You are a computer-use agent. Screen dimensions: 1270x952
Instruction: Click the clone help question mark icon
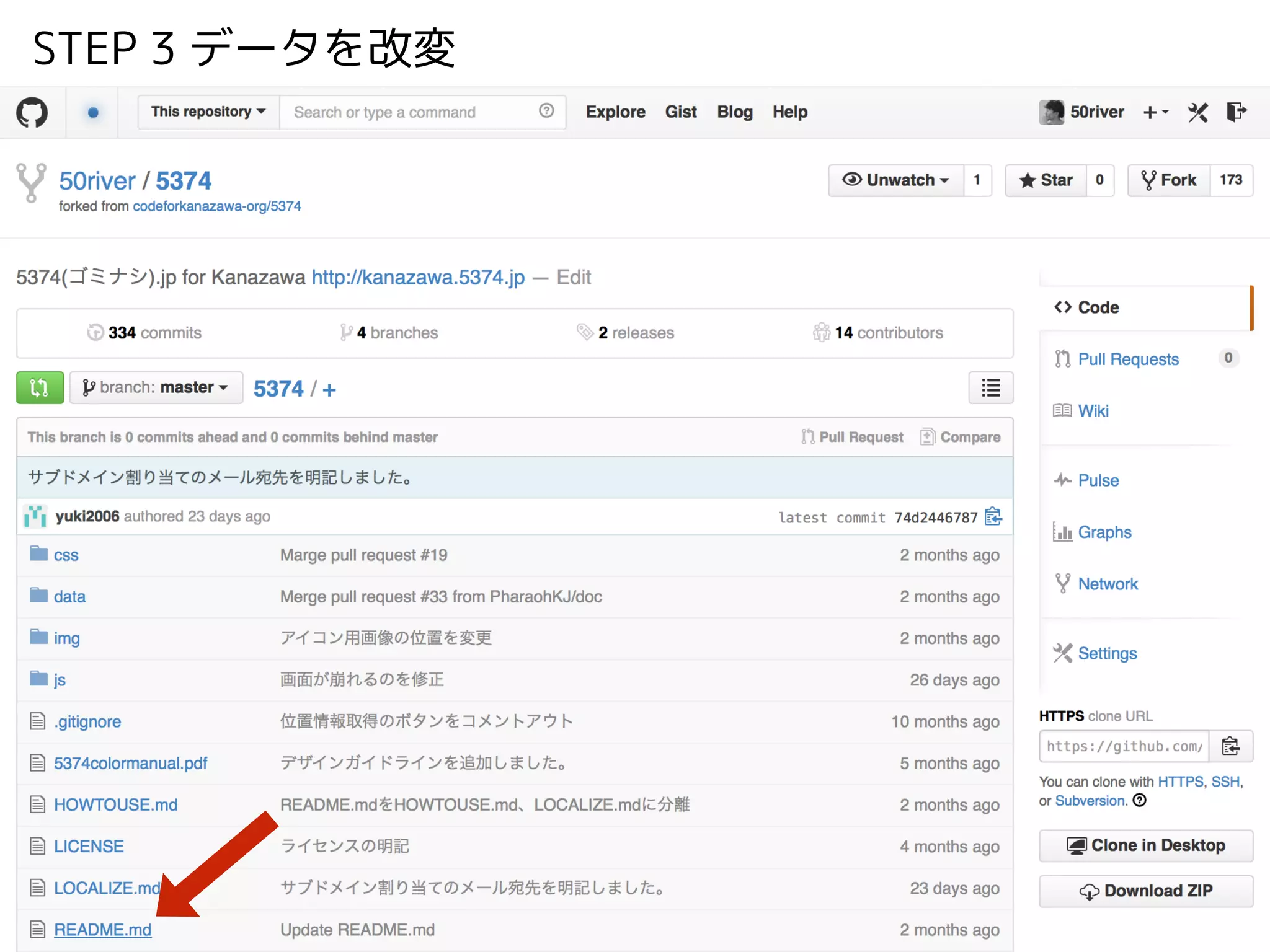1140,800
